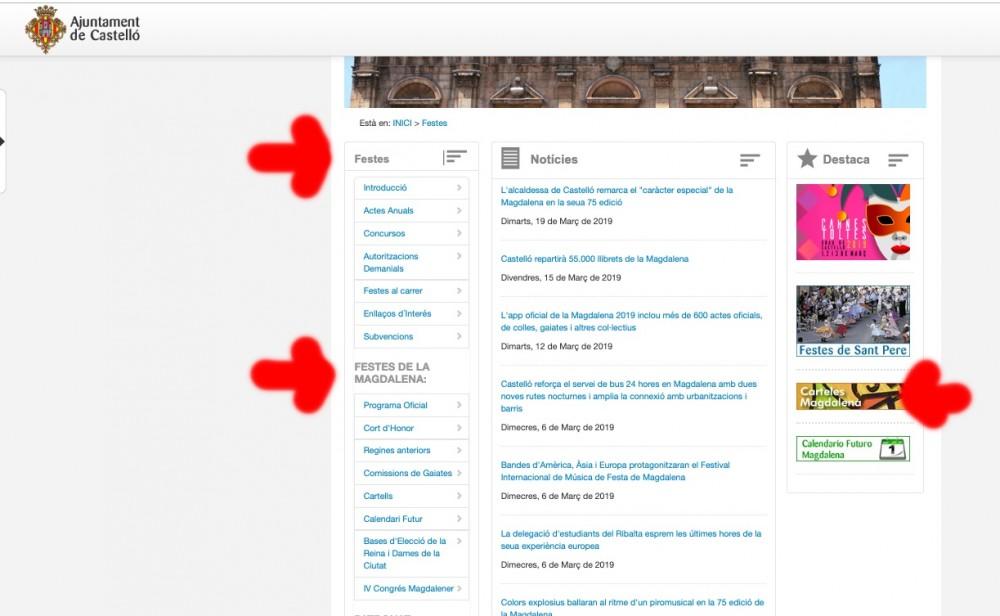The height and width of the screenshot is (616, 1000).
Task: Open the Cort d'Honor menu entry
Action: pos(389,429)
